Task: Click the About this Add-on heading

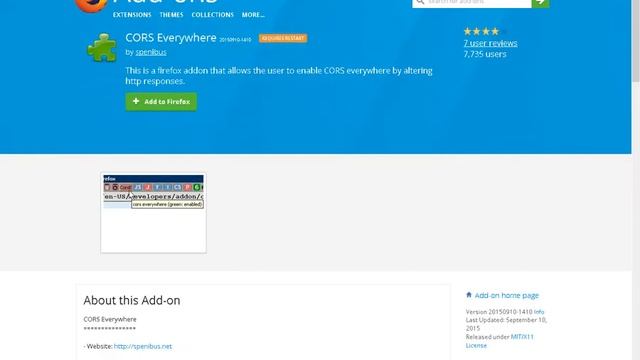Action: [132, 300]
